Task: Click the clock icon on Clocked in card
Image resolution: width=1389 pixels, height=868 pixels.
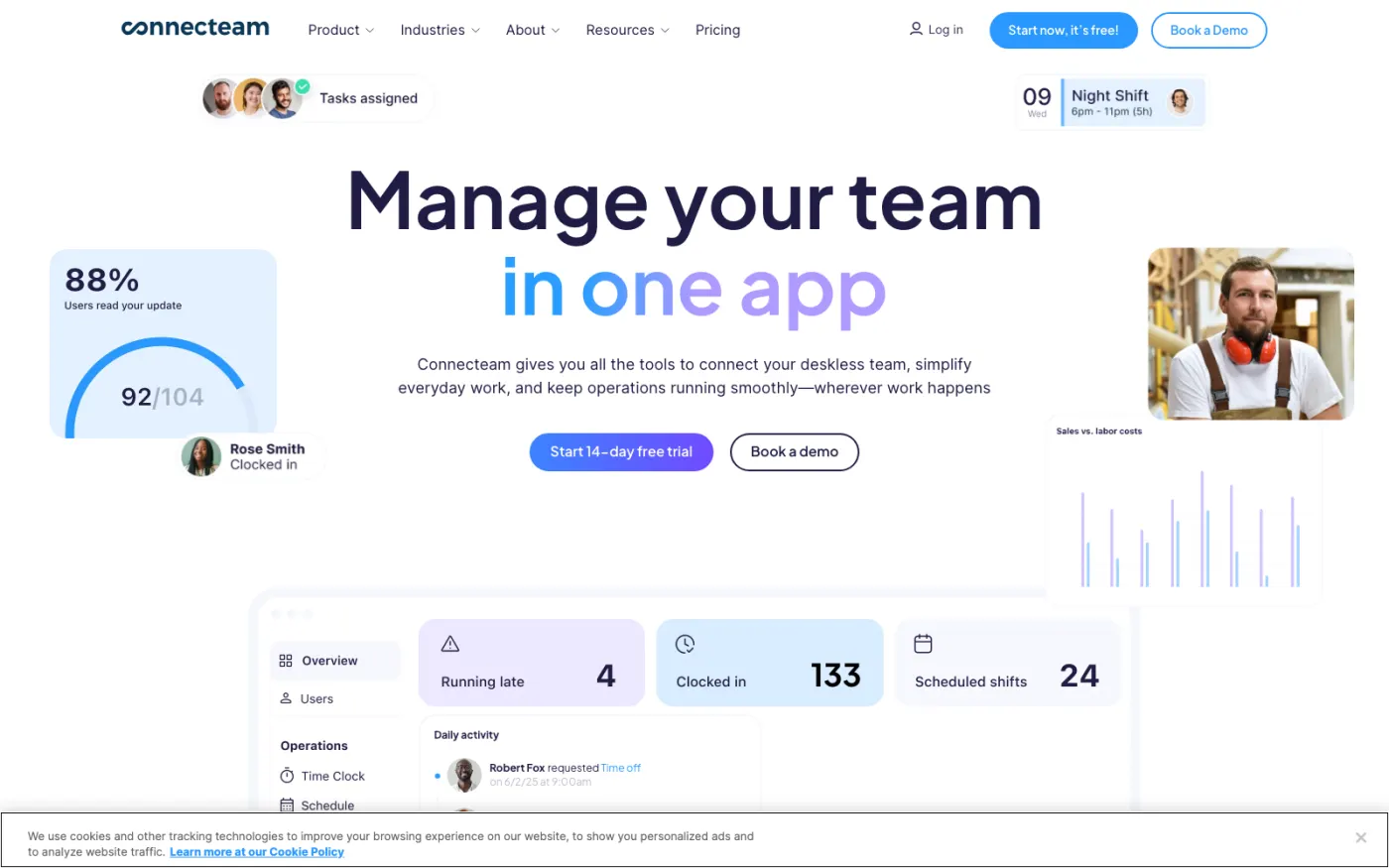Action: pyautogui.click(x=685, y=644)
